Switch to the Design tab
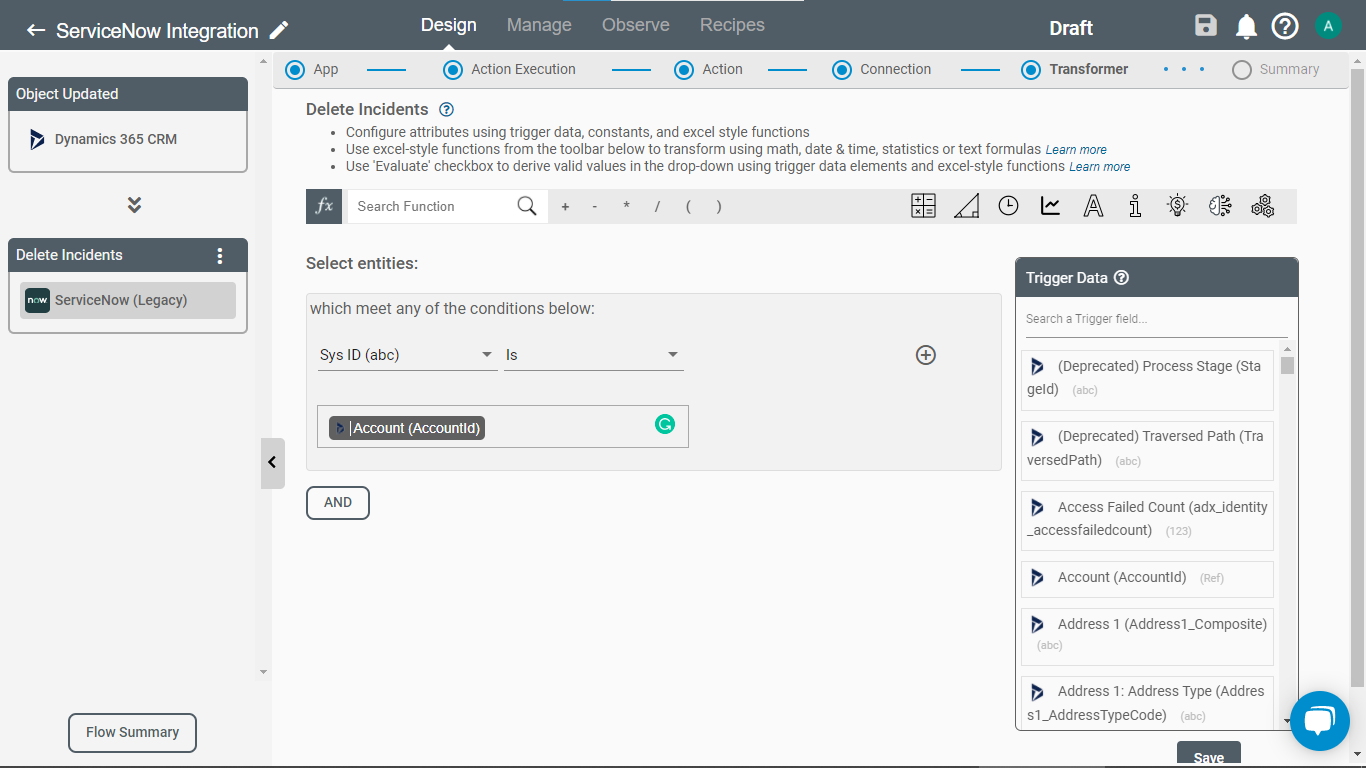Viewport: 1366px width, 768px height. click(449, 25)
